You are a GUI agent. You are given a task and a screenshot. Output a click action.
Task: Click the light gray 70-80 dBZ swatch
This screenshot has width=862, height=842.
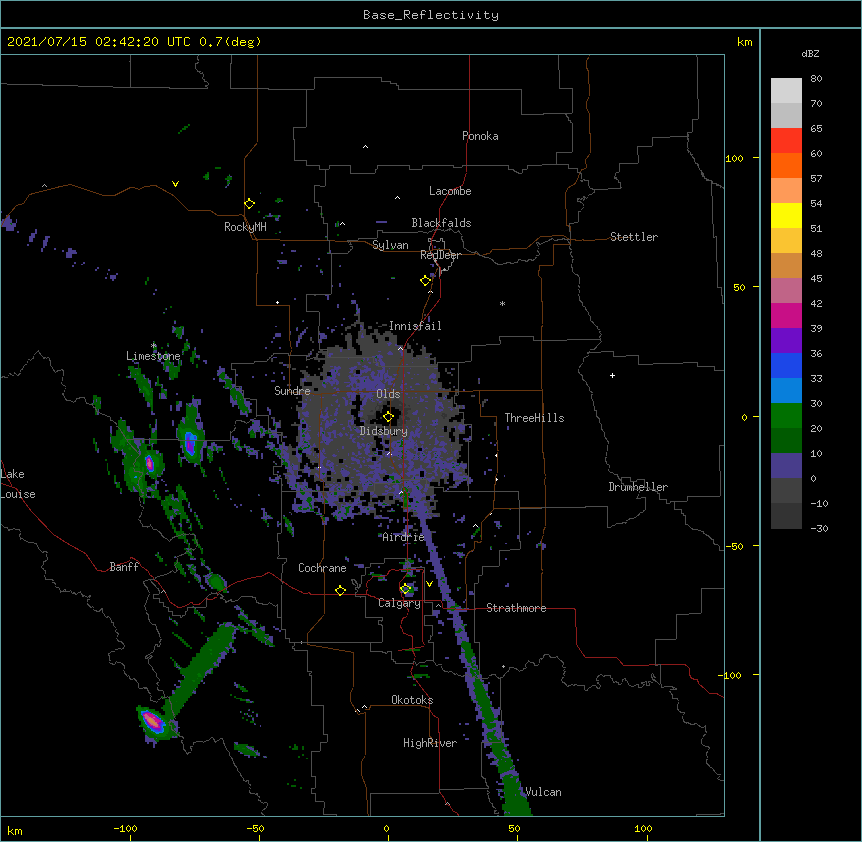(786, 90)
